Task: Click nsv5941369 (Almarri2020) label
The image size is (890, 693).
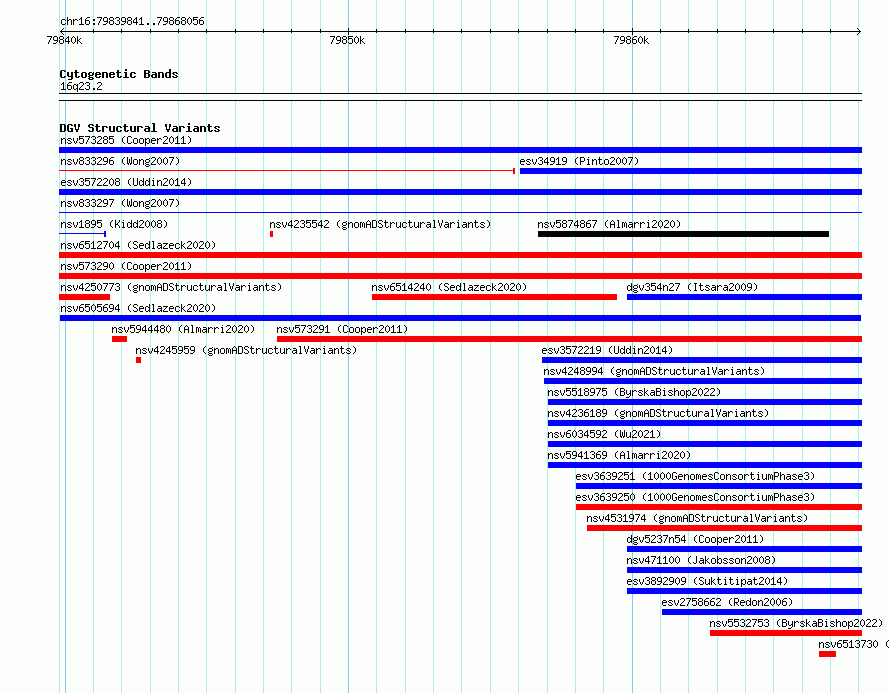Action: pos(619,455)
